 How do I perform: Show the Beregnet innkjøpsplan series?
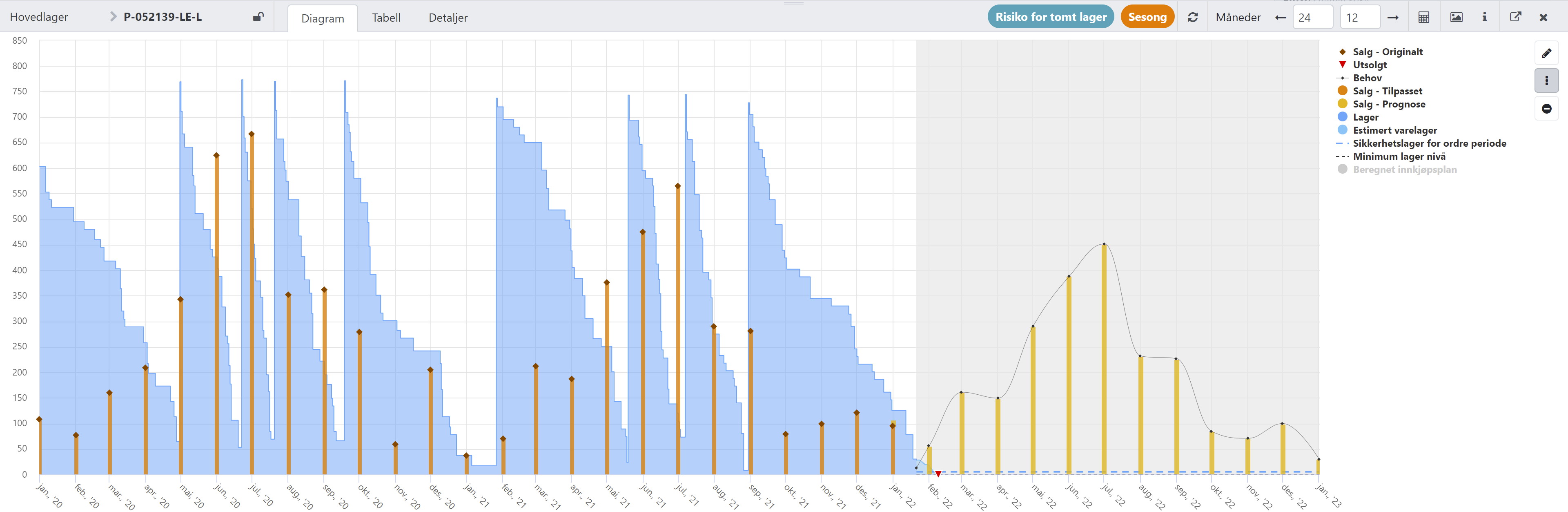click(1404, 169)
